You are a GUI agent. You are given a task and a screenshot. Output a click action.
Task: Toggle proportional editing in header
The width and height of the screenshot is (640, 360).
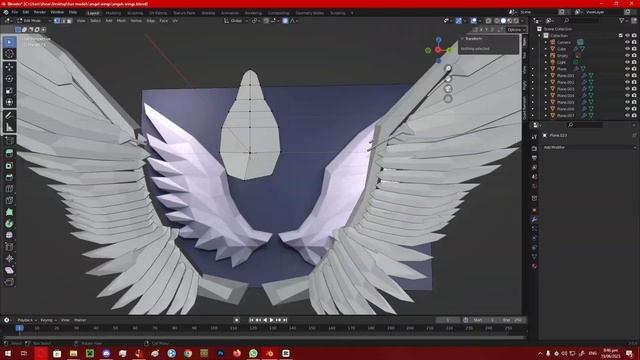click(285, 20)
